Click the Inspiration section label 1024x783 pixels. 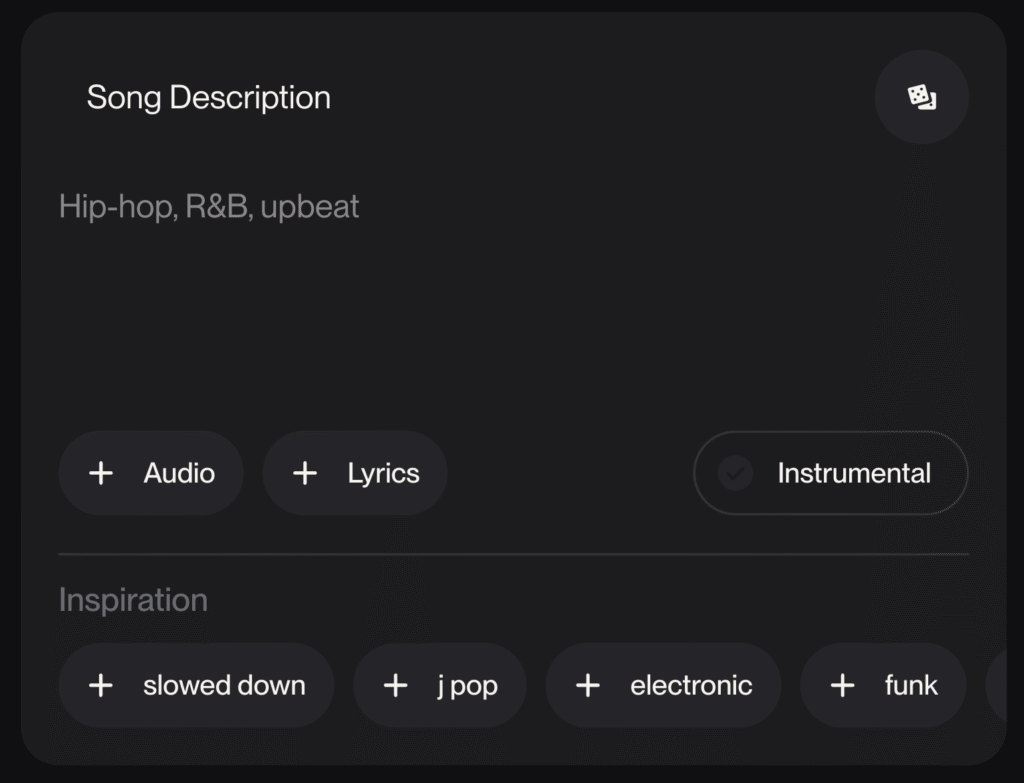(133, 600)
